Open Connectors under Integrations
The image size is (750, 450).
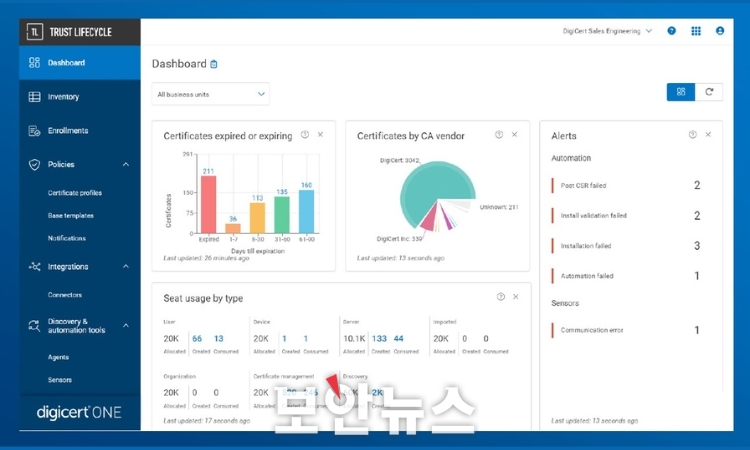point(65,295)
